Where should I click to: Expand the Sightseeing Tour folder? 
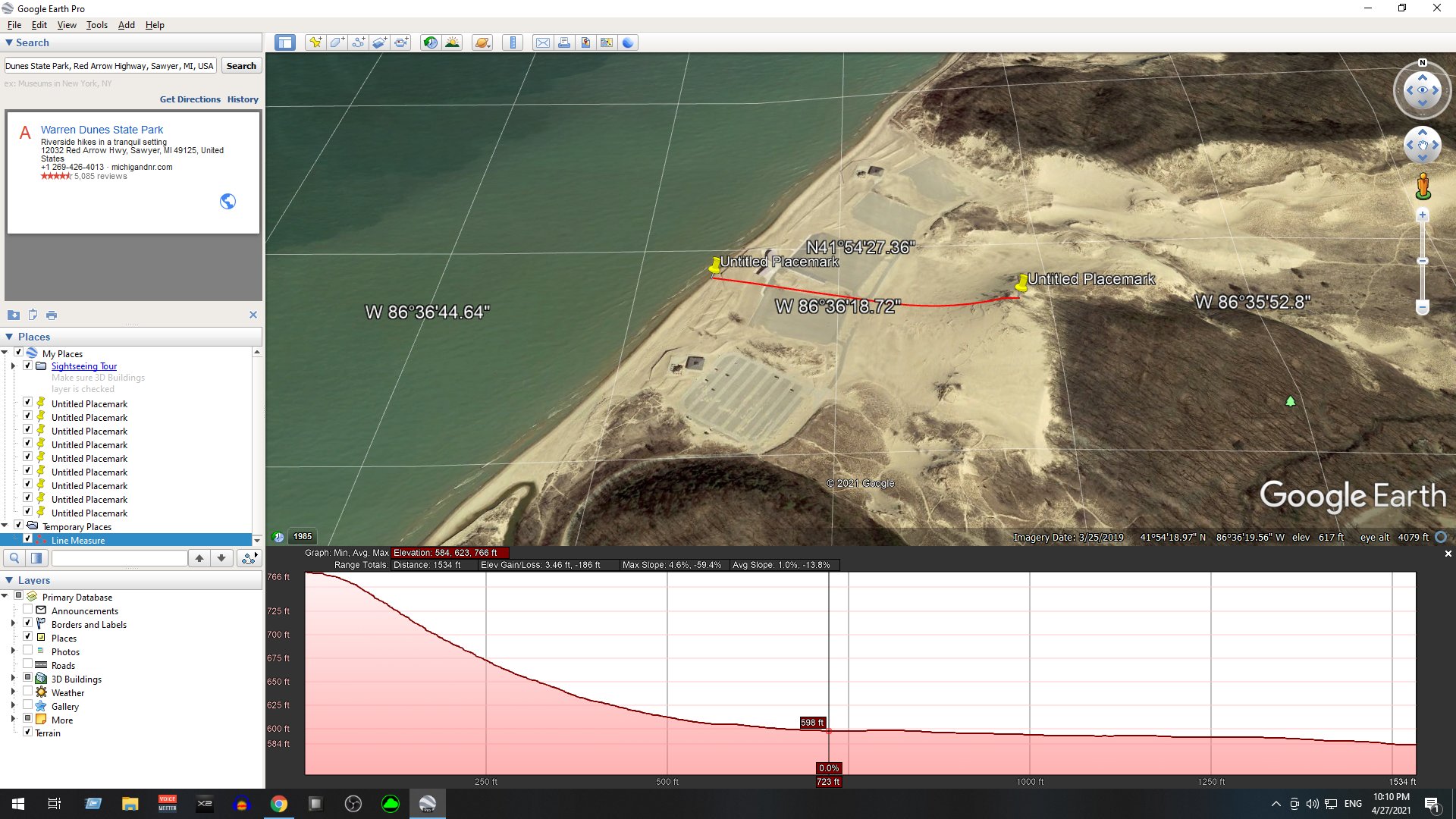[x=13, y=366]
